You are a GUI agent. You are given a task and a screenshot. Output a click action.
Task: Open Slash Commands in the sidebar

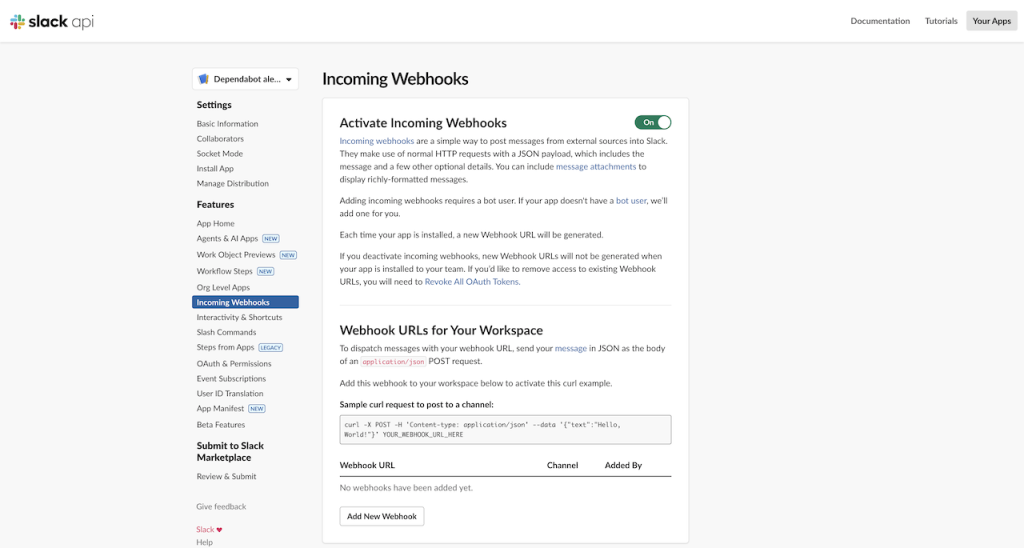[x=226, y=332]
